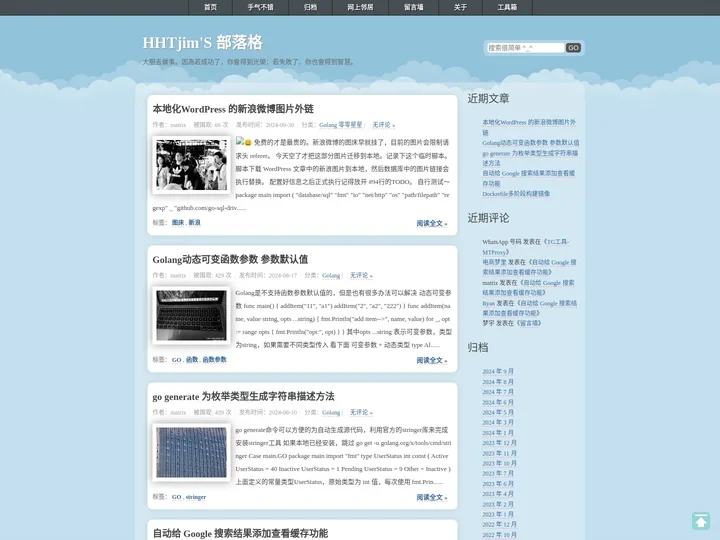Click commenter name Ryan
This screenshot has height=540, width=720.
pos(488,304)
